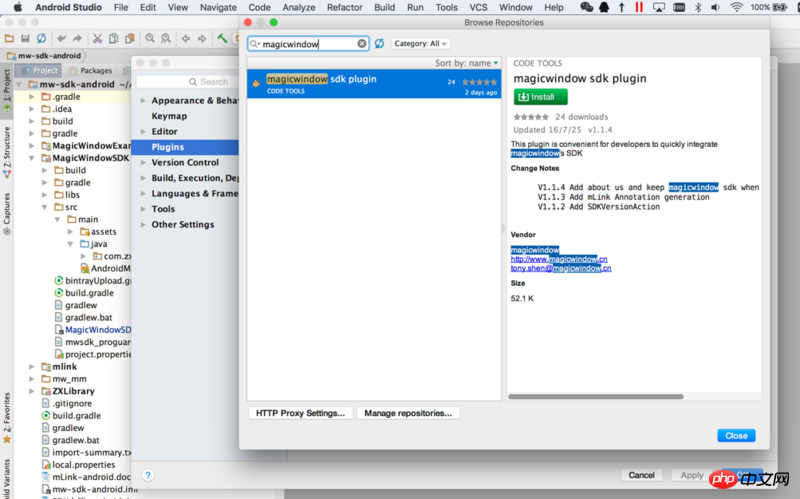
Task: Click the QQ penguin menu bar icon
Action: point(604,7)
